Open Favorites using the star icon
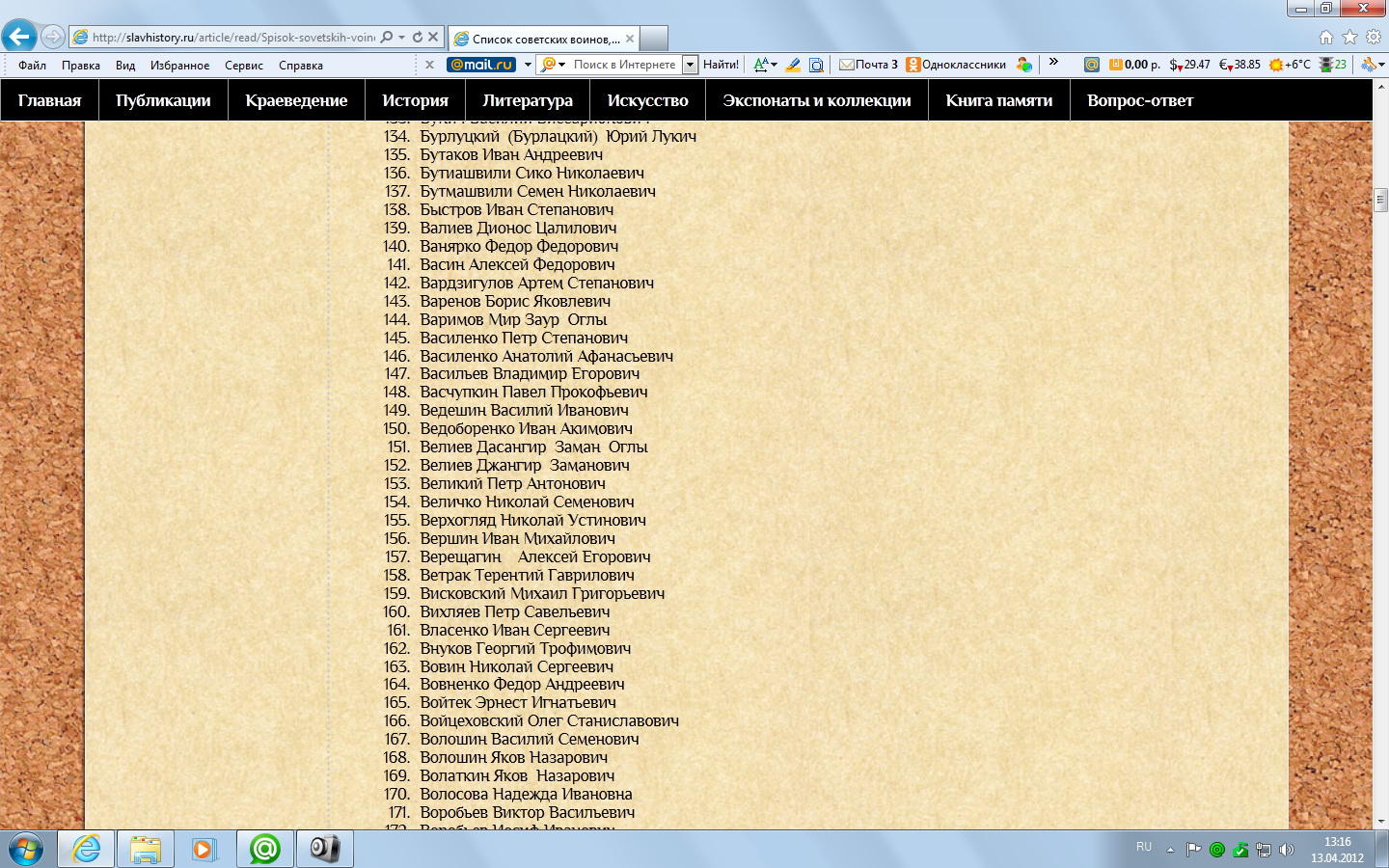 point(1349,37)
